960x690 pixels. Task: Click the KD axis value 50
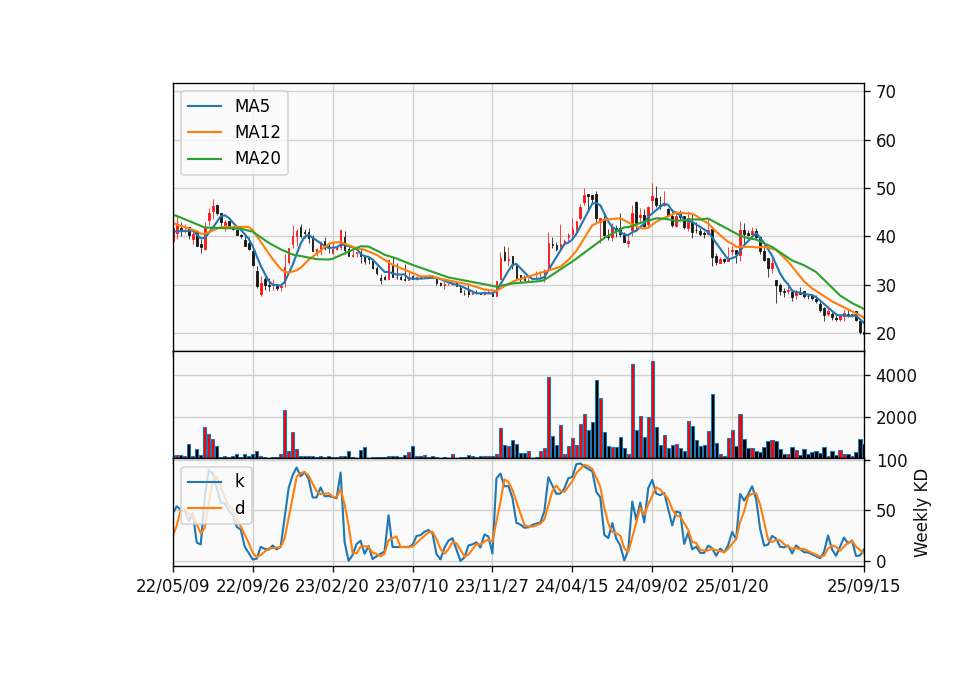click(x=885, y=511)
